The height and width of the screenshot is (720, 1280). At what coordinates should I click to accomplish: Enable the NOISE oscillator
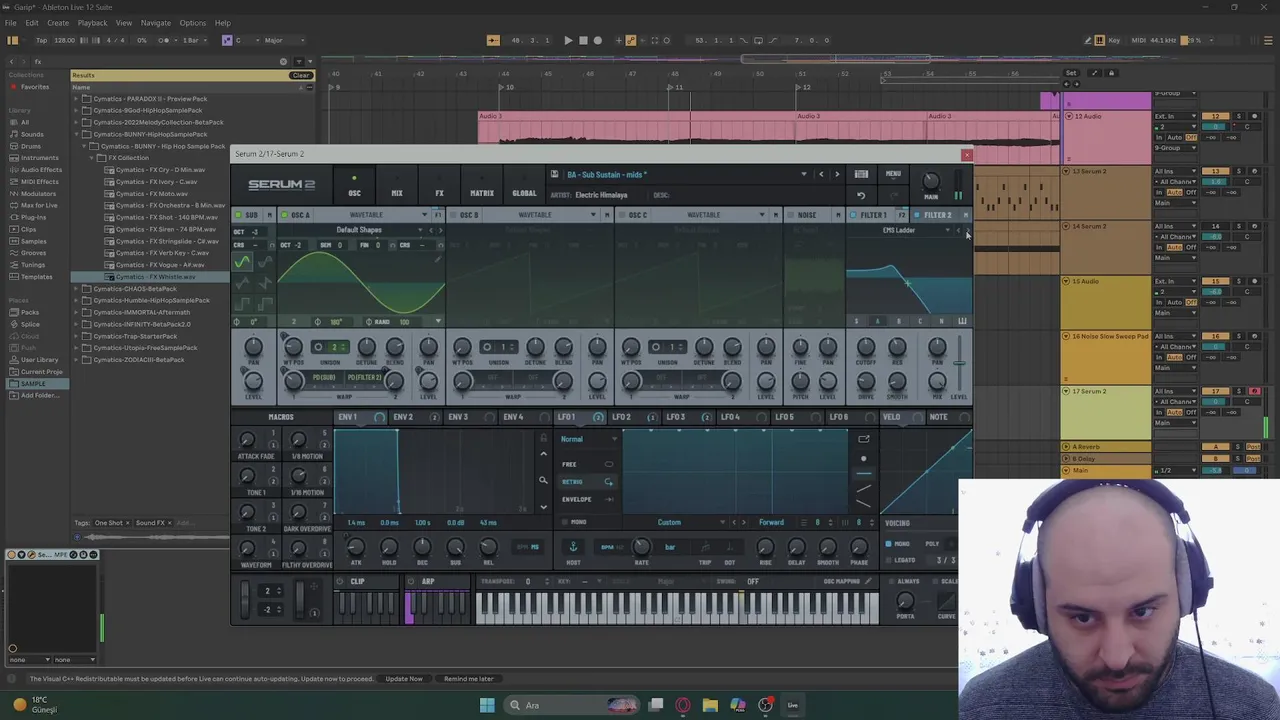[790, 215]
